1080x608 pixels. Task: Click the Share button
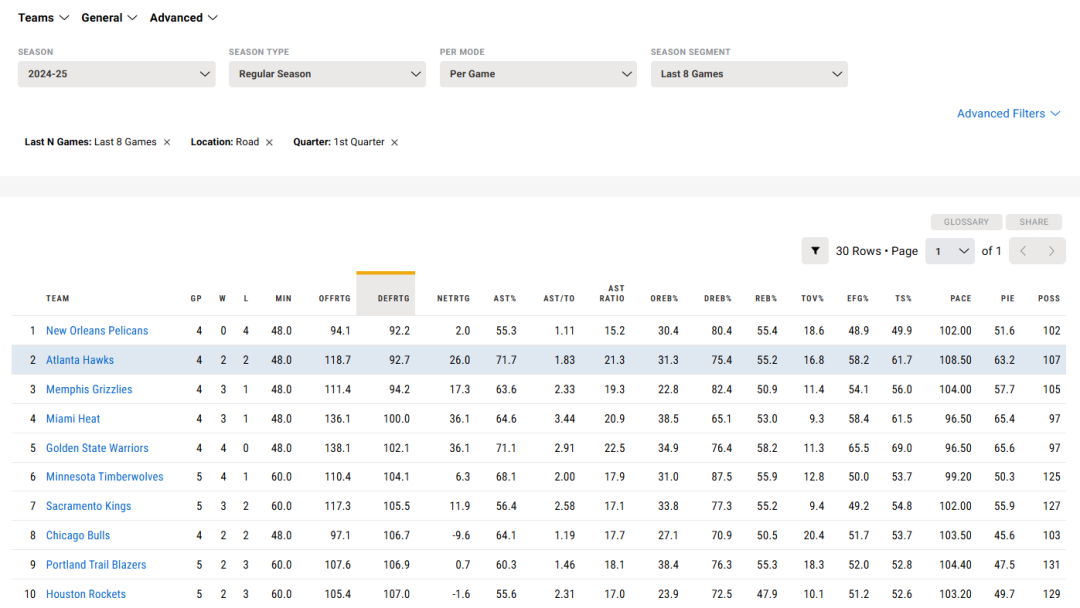point(1034,222)
